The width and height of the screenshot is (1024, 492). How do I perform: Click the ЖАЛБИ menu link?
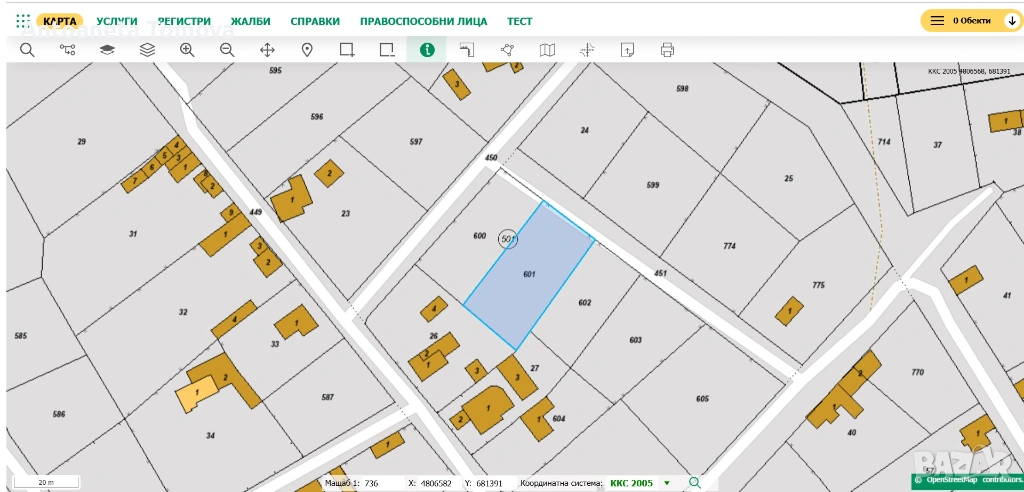250,21
